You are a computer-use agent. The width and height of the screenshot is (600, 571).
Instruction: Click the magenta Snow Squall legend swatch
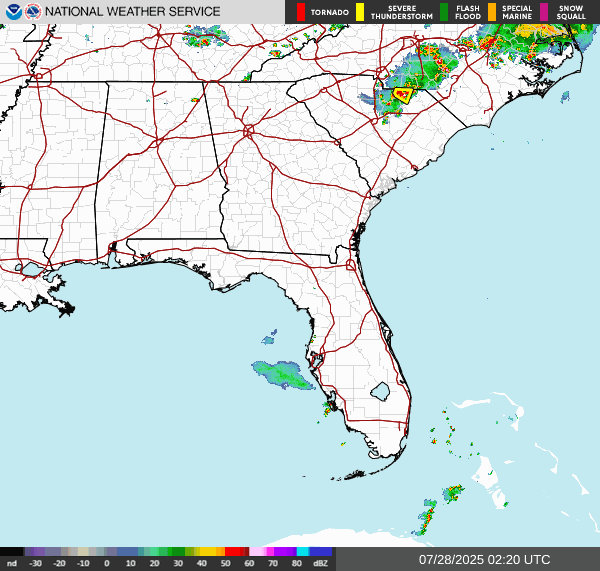click(544, 12)
